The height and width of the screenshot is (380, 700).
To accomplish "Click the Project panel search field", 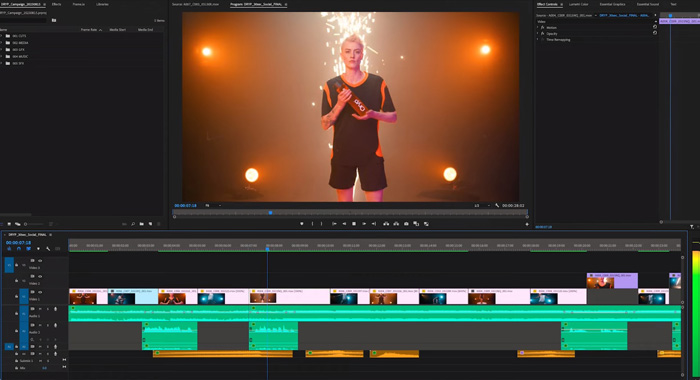I will coord(23,20).
